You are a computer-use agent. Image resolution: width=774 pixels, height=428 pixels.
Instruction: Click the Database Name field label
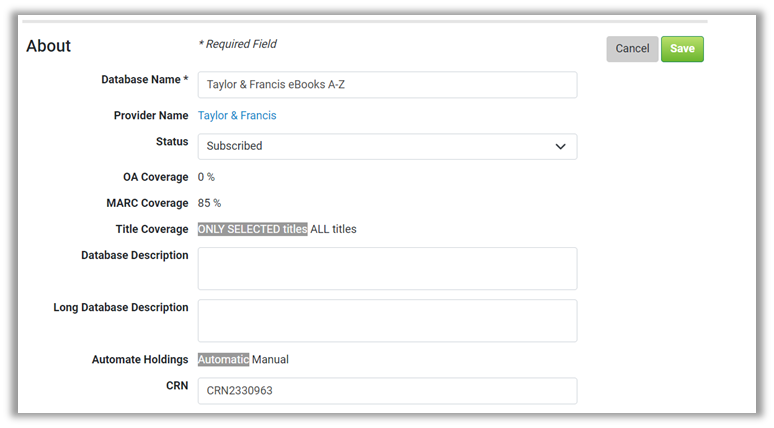click(x=144, y=80)
